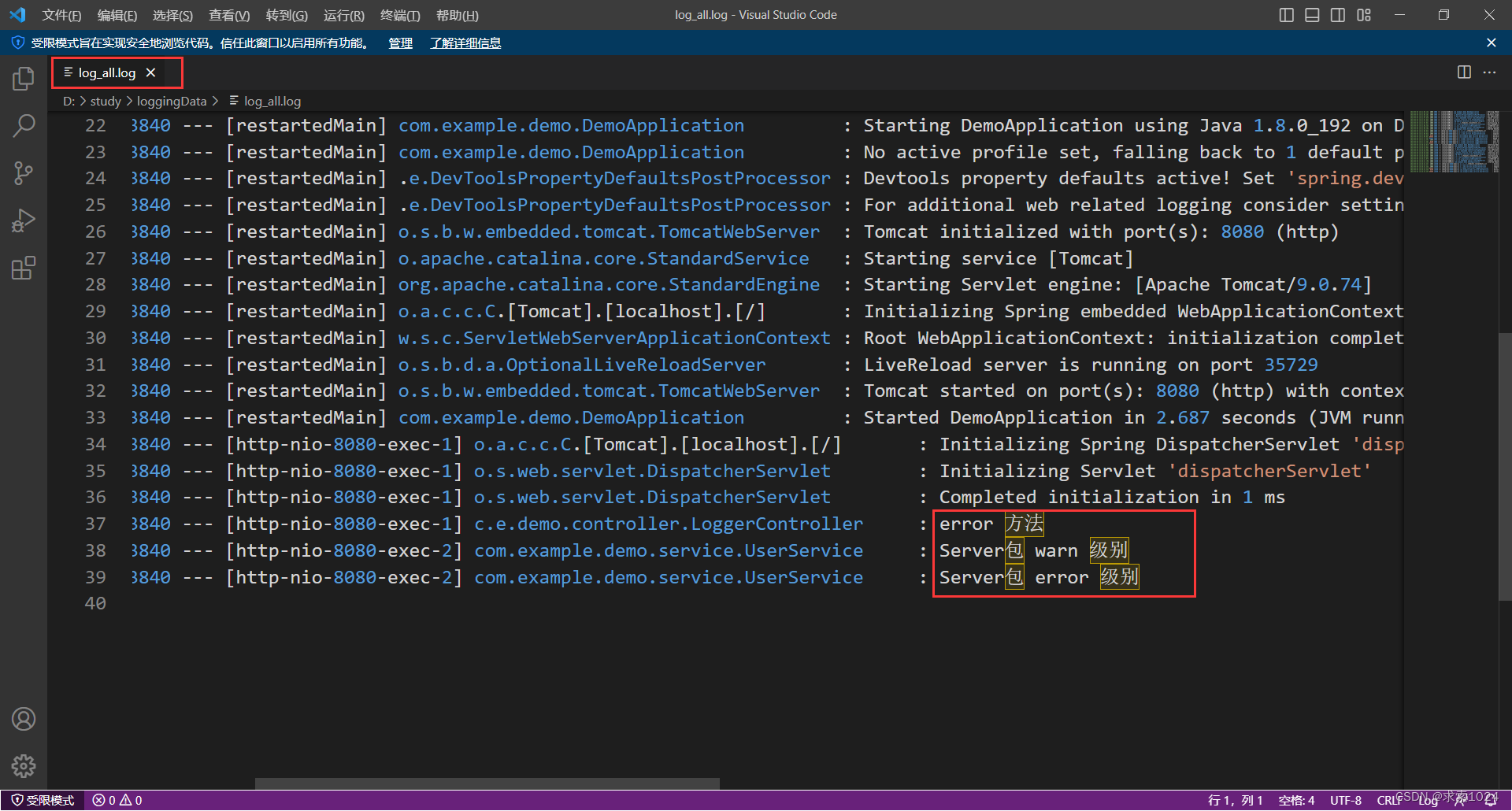This screenshot has width=1512, height=811.
Task: Open the 转到(G) menu
Action: [x=287, y=15]
